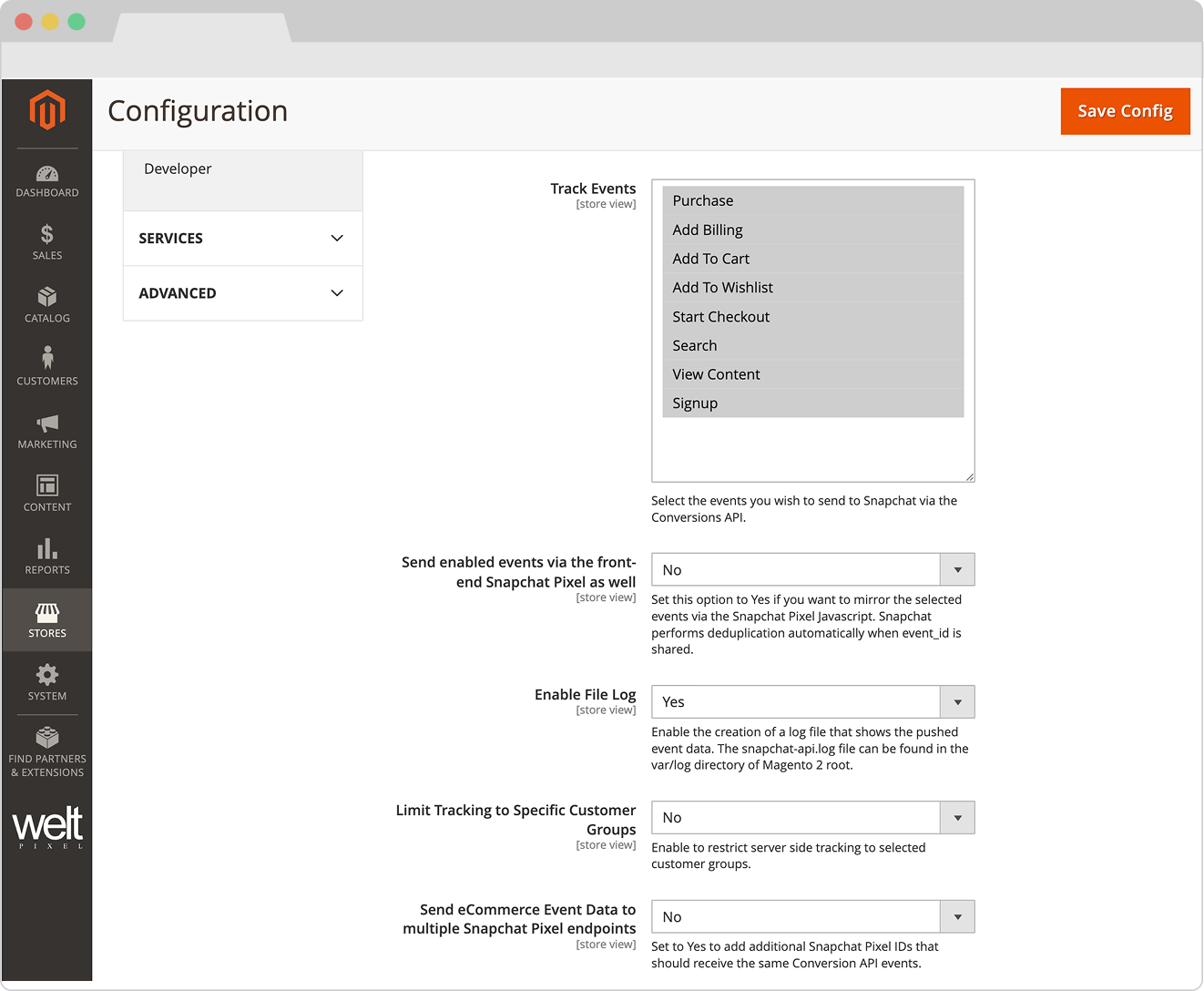
Task: Select Add To Wishlist in Track Events
Action: coord(722,288)
